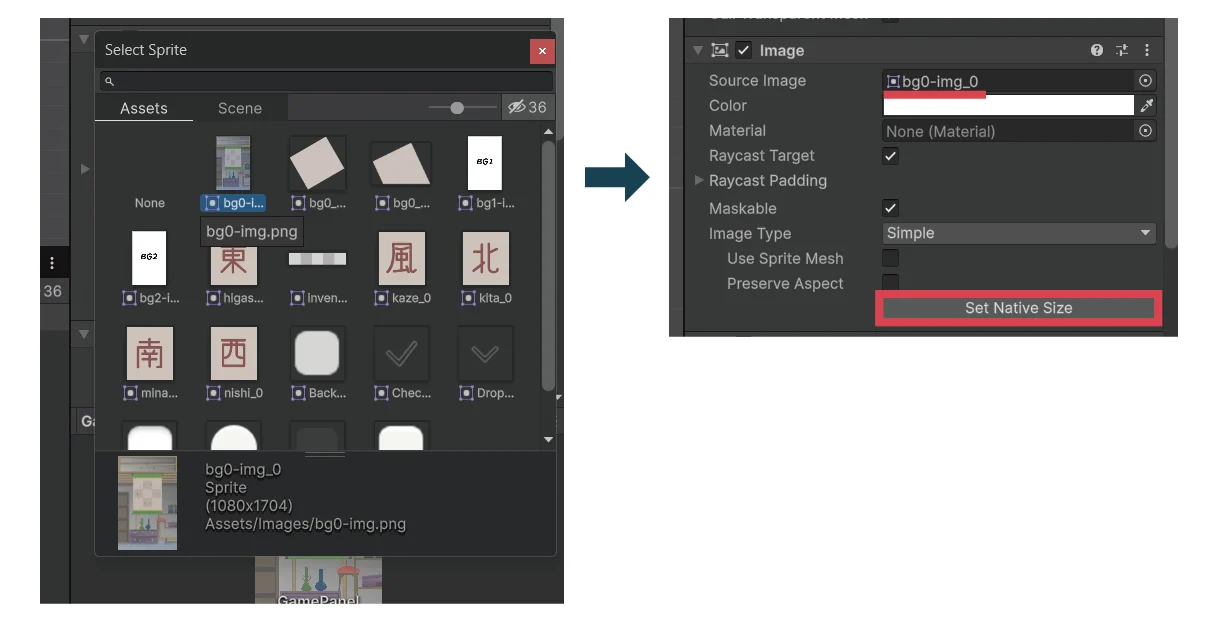Uncheck the Maskable checkbox
The width and height of the screenshot is (1224, 639).
(x=890, y=208)
